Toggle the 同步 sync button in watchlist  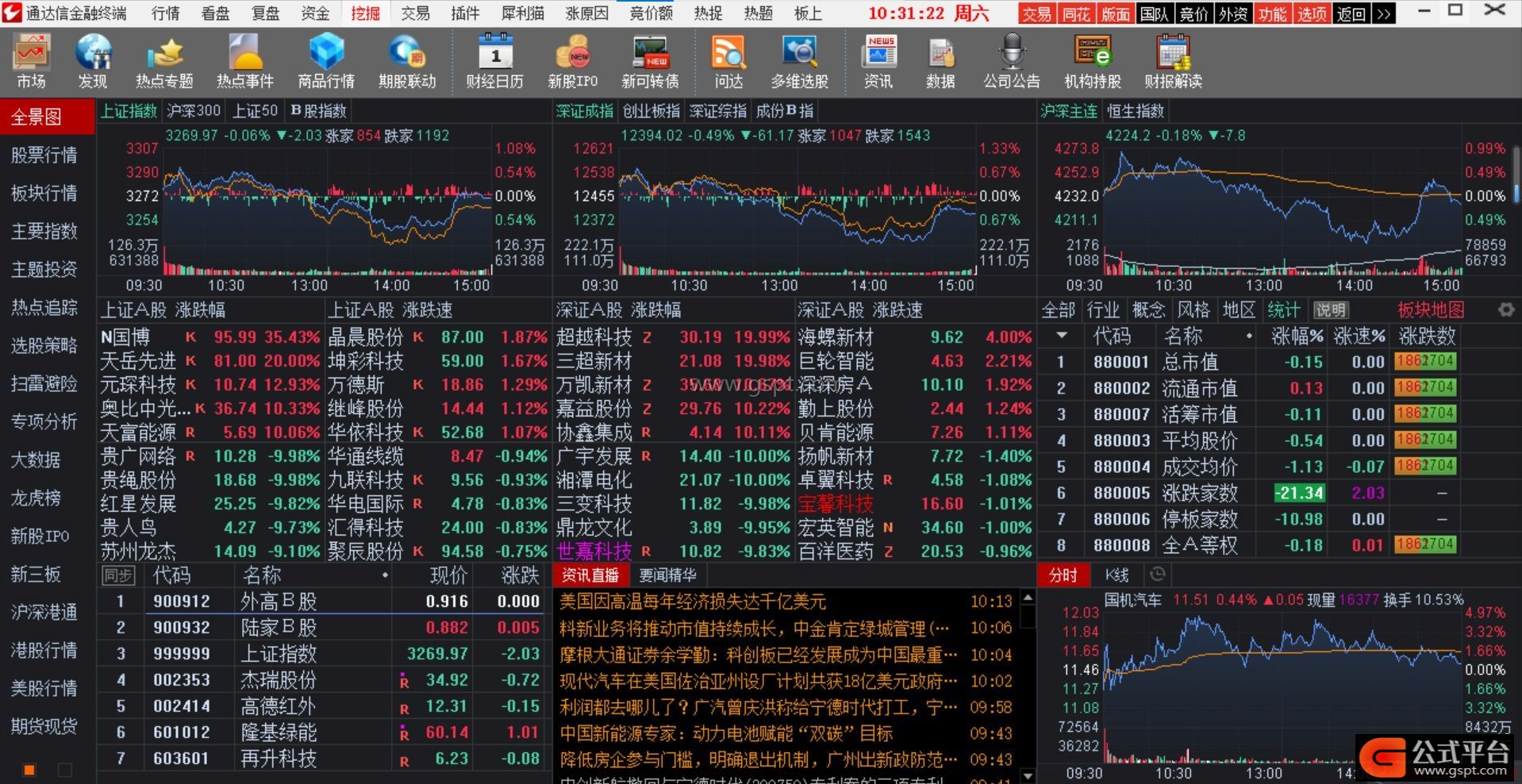(118, 575)
